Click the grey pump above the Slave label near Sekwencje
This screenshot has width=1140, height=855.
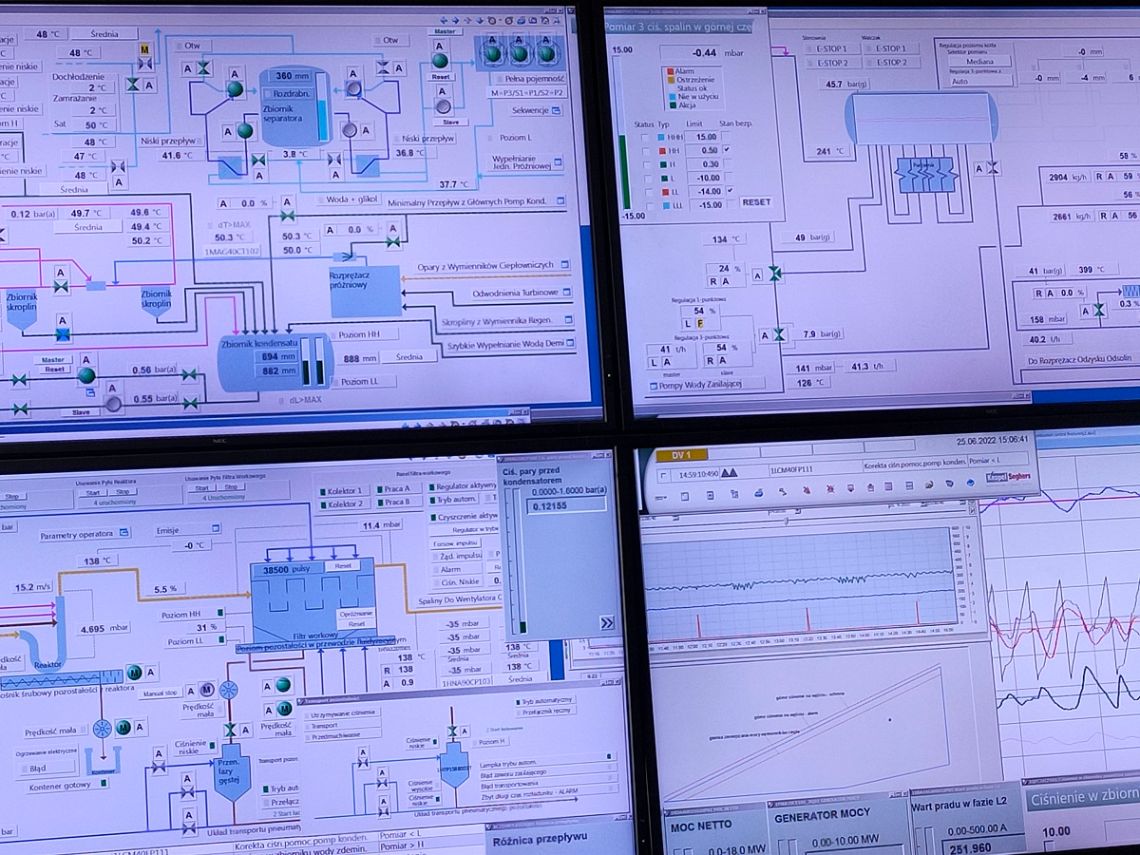click(443, 107)
